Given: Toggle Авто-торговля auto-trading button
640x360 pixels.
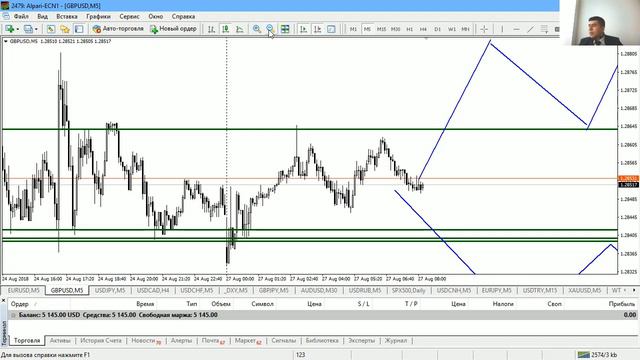Looking at the screenshot, I should (x=118, y=29).
